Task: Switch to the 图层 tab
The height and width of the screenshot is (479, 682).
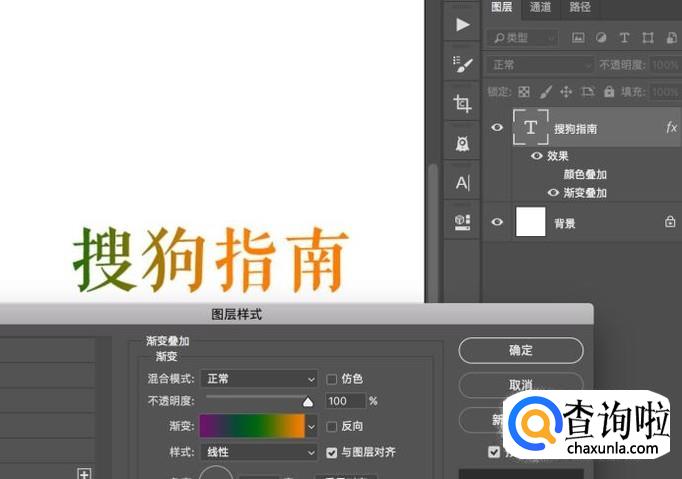Action: pyautogui.click(x=501, y=7)
